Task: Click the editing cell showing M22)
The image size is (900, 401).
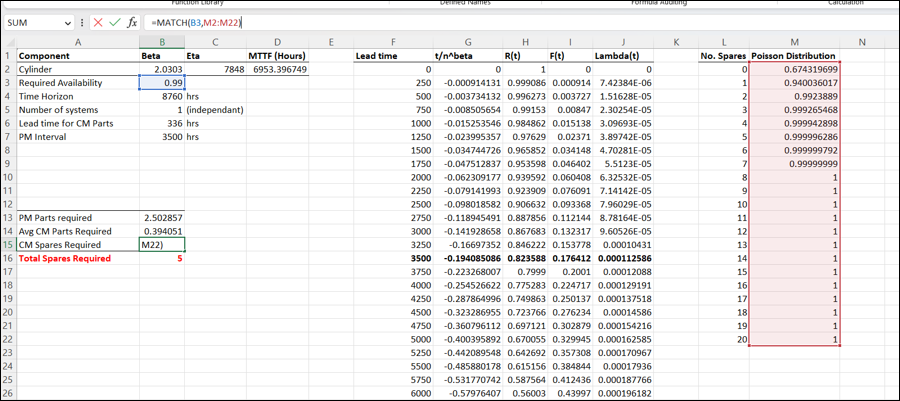Action: 162,245
